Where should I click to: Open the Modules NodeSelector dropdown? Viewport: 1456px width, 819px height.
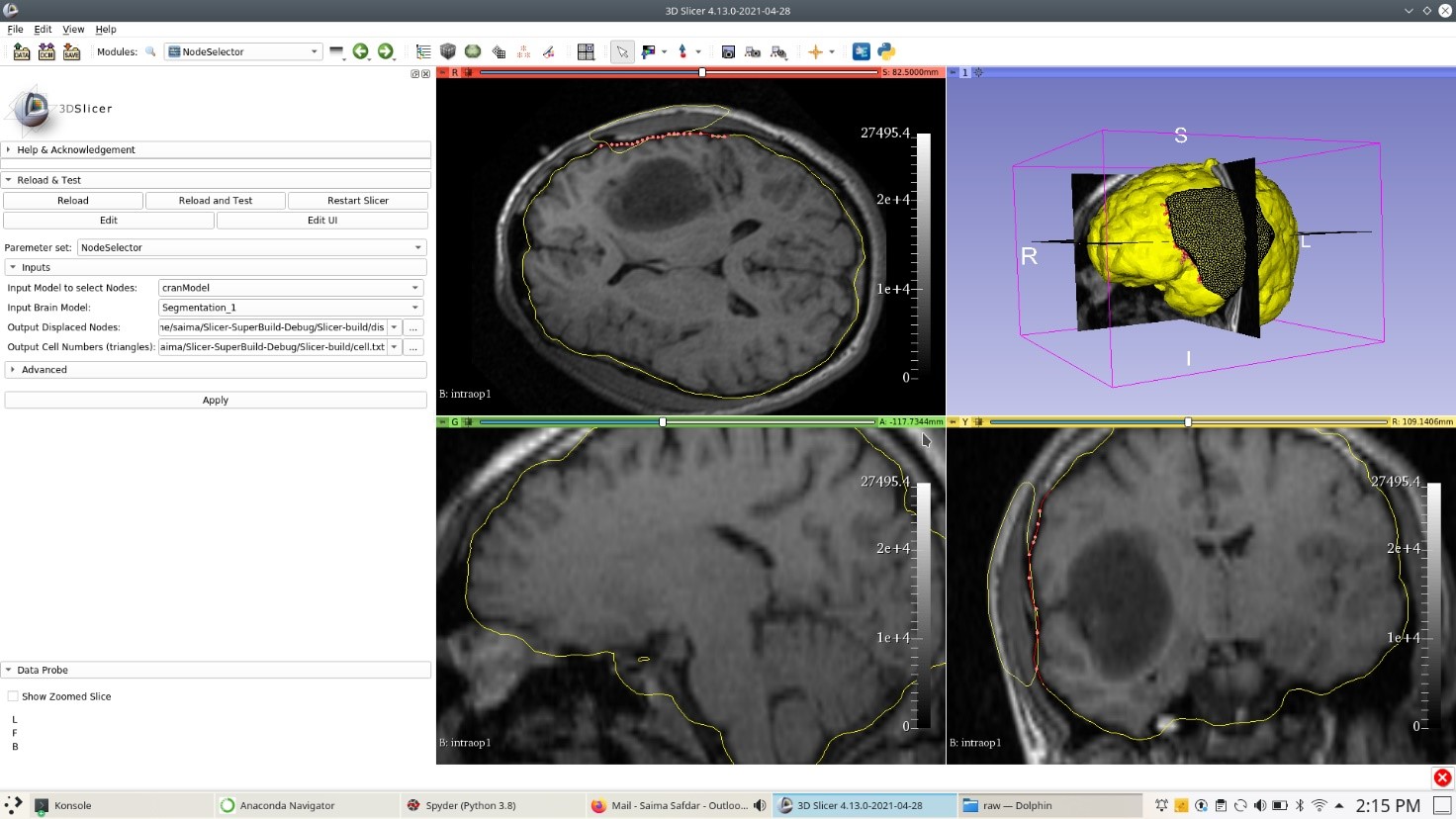[x=243, y=51]
